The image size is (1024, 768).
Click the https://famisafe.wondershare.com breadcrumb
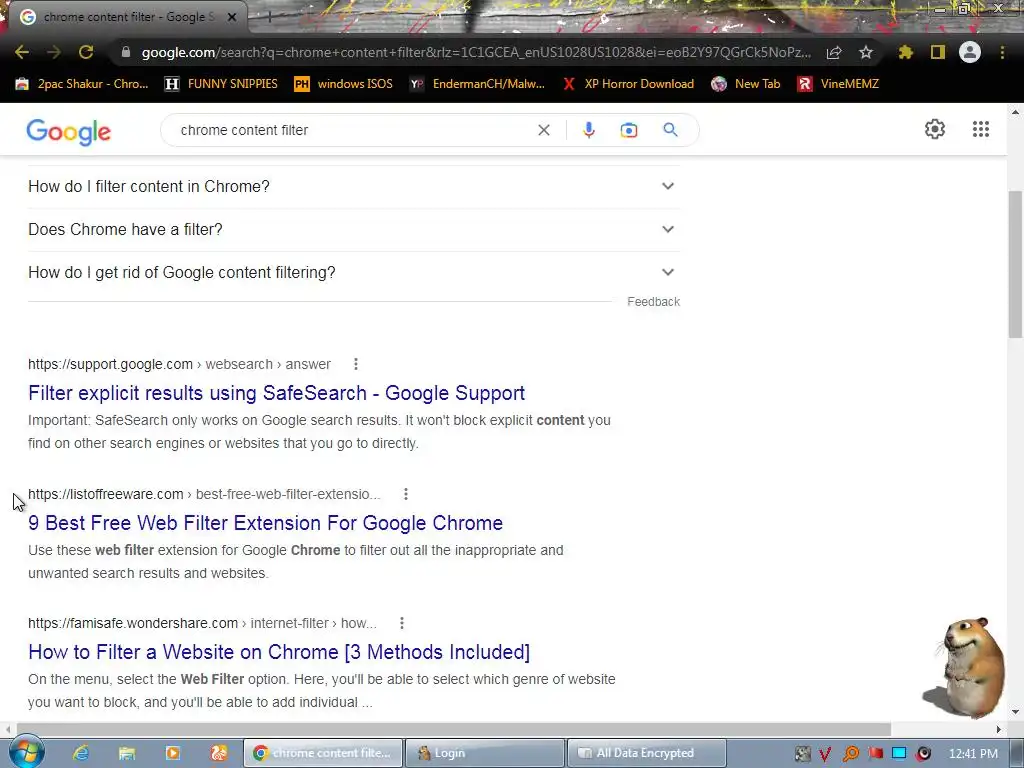[x=133, y=624]
